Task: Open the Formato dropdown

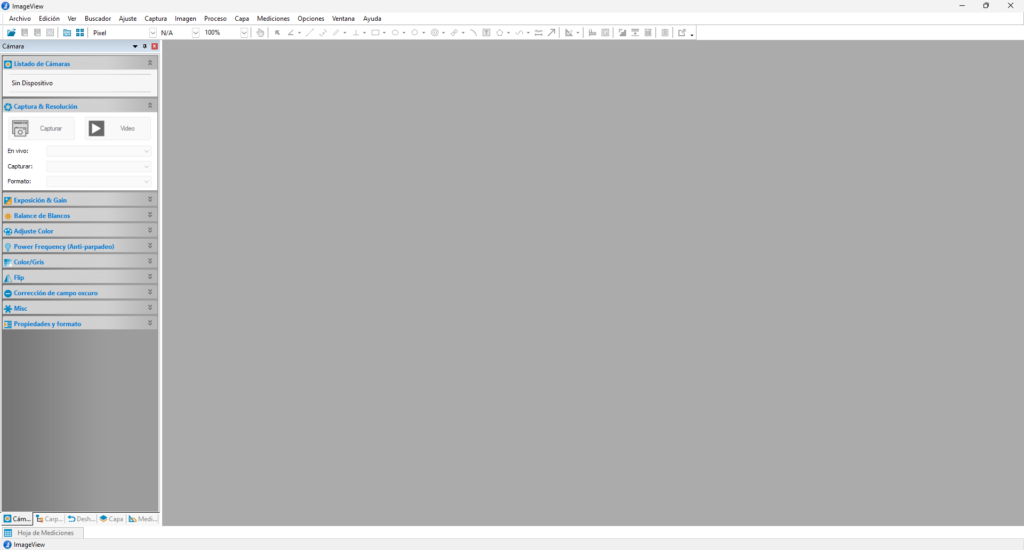Action: click(x=99, y=182)
